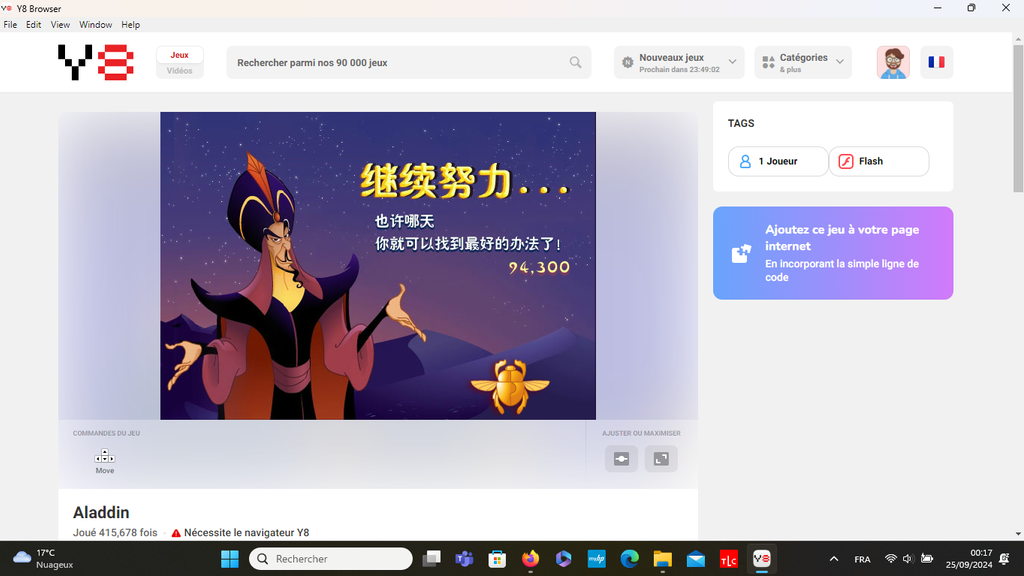Screen dimensions: 1024x576
Task: Click the FRA keyboard language indicator
Action: 862,560
